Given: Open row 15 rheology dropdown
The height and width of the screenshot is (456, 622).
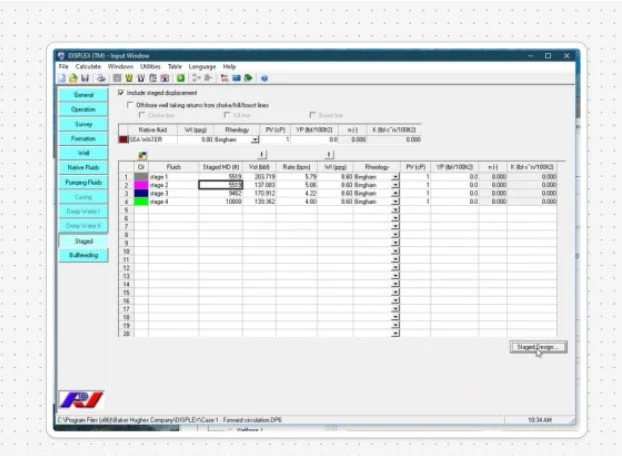Looking at the screenshot, I should [x=395, y=293].
